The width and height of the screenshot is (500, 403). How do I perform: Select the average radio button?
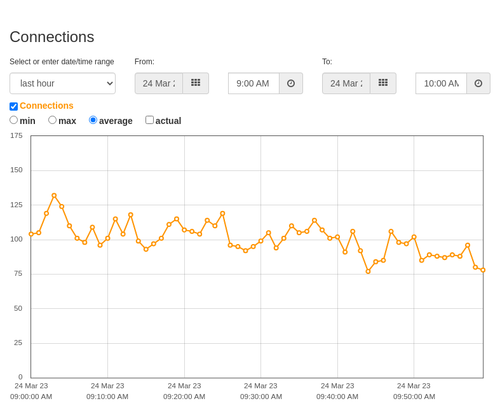pos(93,120)
